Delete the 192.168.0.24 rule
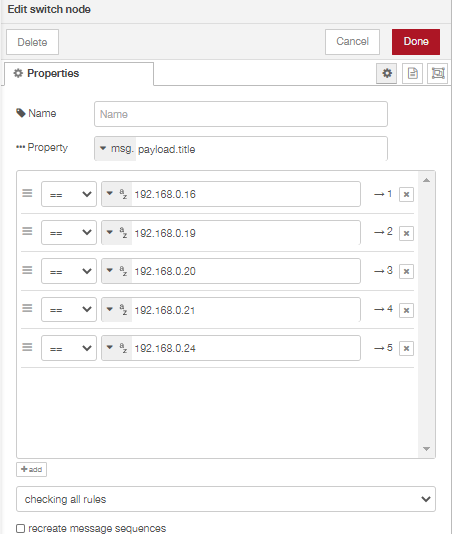452x534 pixels. [406, 348]
